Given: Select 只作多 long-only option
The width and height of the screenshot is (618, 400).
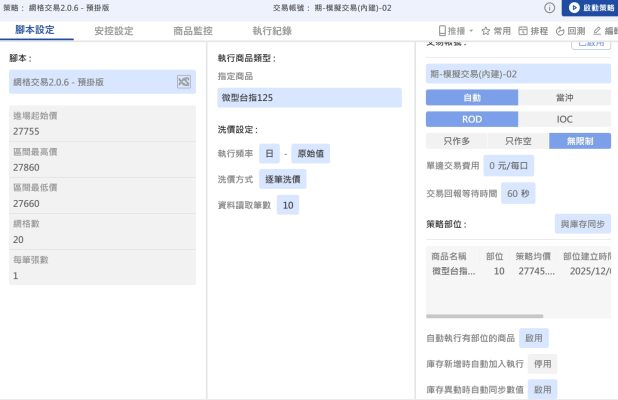Looking at the screenshot, I should coord(456,141).
